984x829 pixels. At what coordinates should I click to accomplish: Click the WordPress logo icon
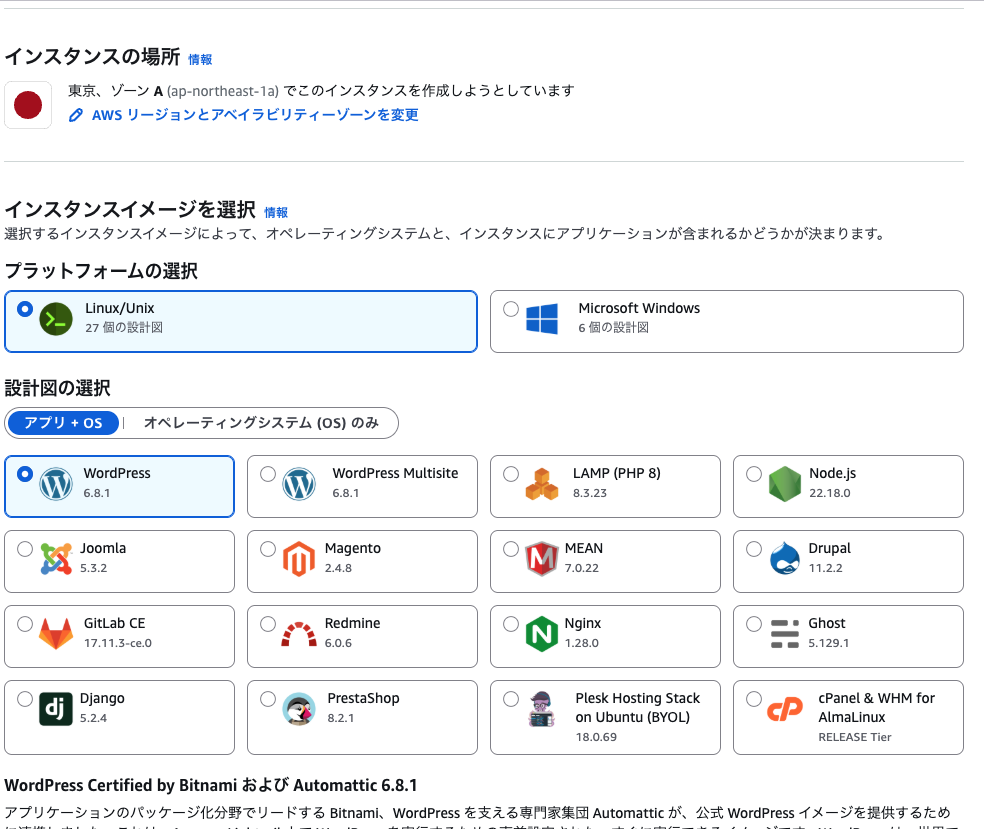click(x=56, y=484)
